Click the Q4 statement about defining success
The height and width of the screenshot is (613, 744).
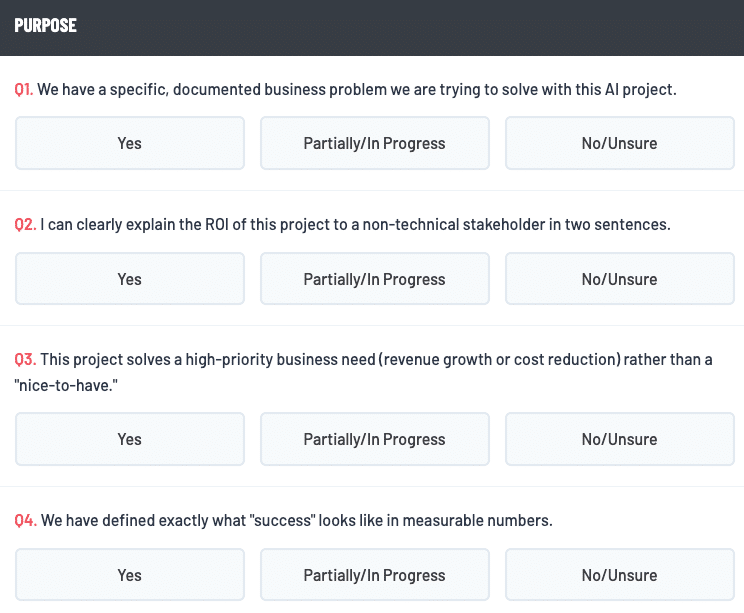point(297,521)
